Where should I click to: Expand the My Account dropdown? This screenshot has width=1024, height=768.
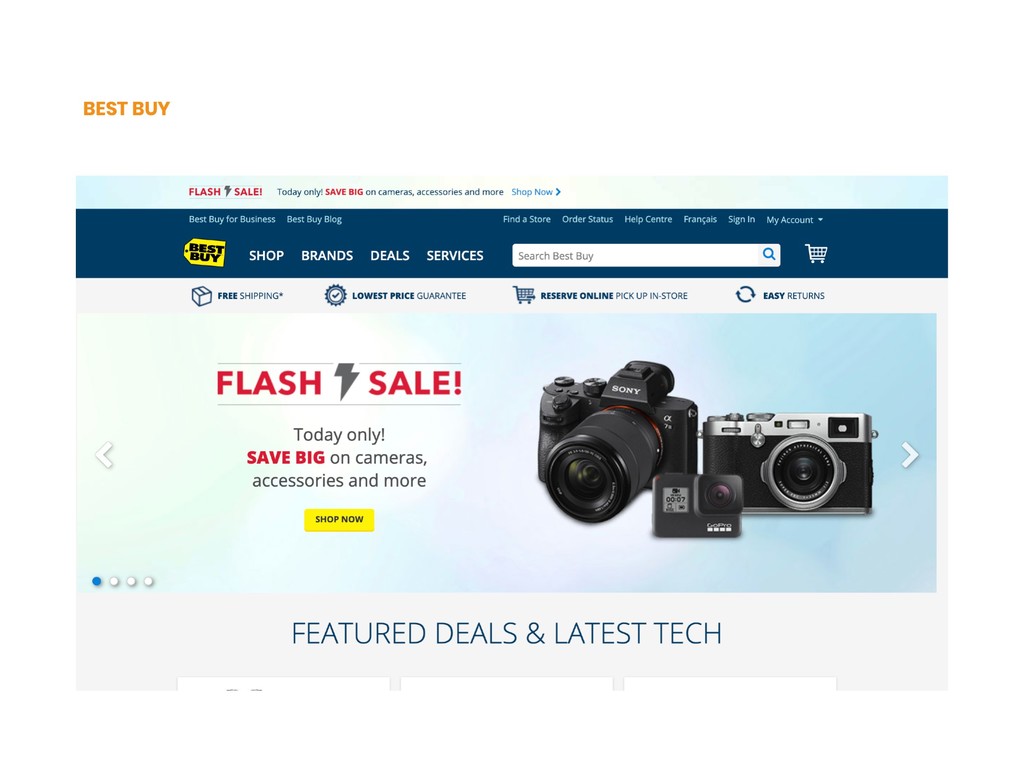[x=795, y=220]
